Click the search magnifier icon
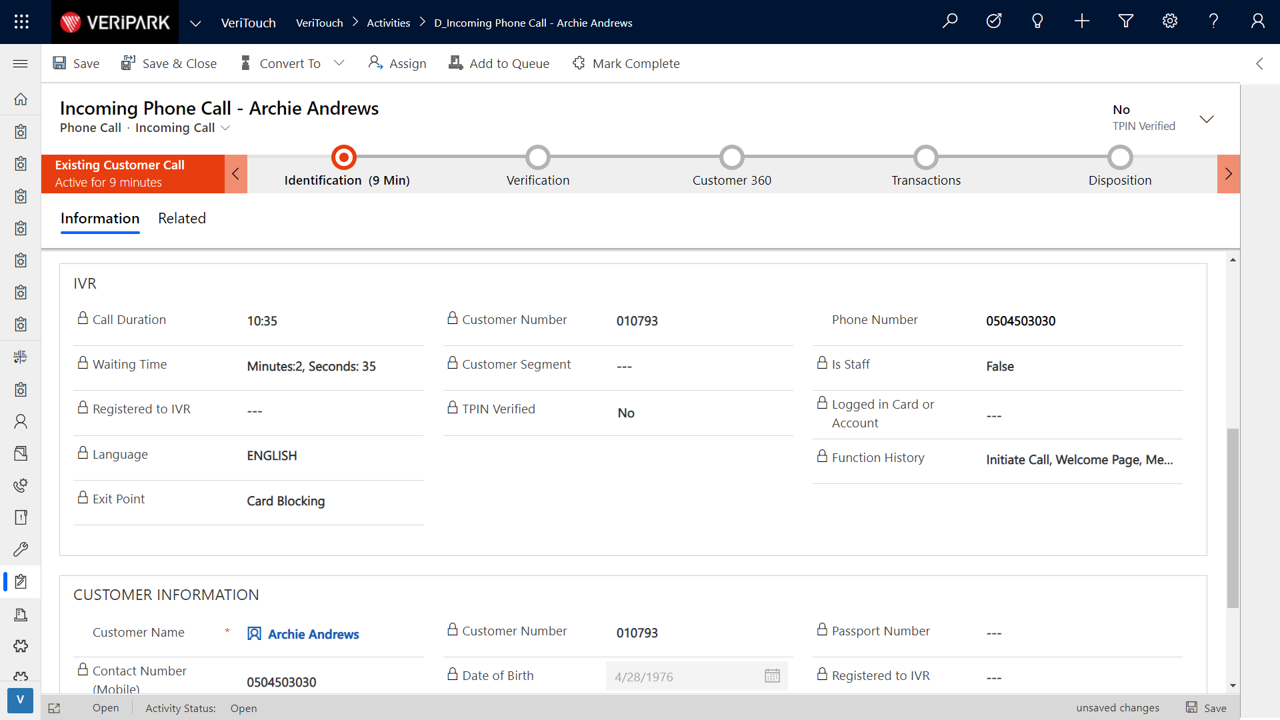 pyautogui.click(x=950, y=21)
